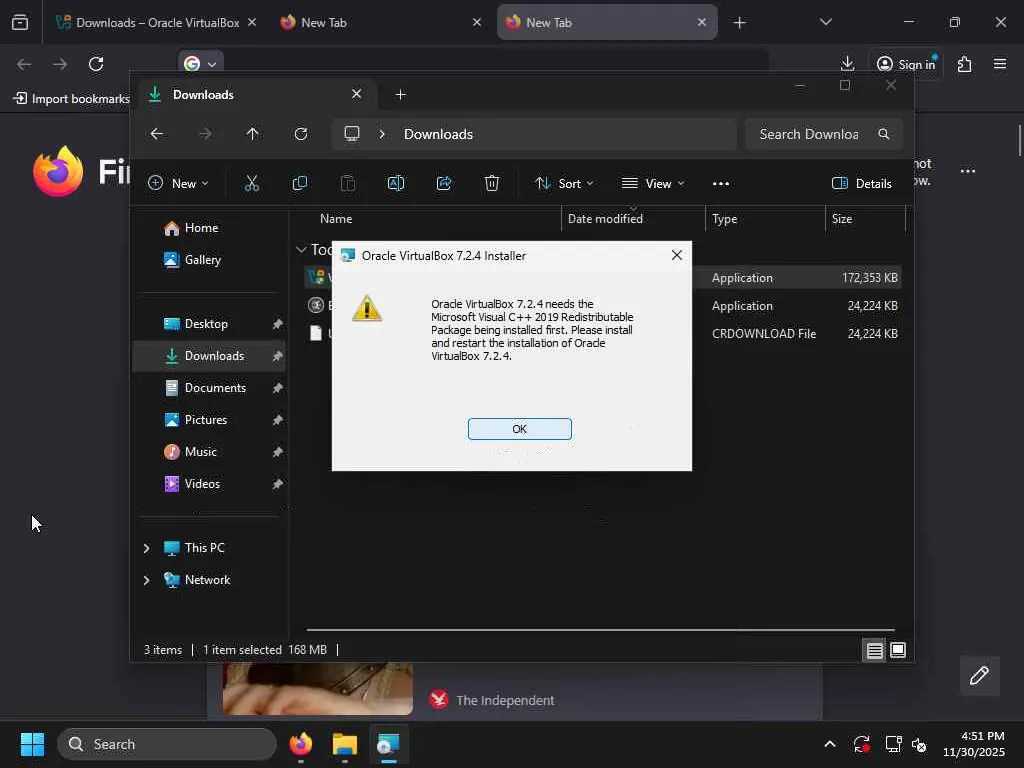Image resolution: width=1024 pixels, height=768 pixels.
Task: Select the CRDOWNLOAD File row
Action: [x=603, y=334]
